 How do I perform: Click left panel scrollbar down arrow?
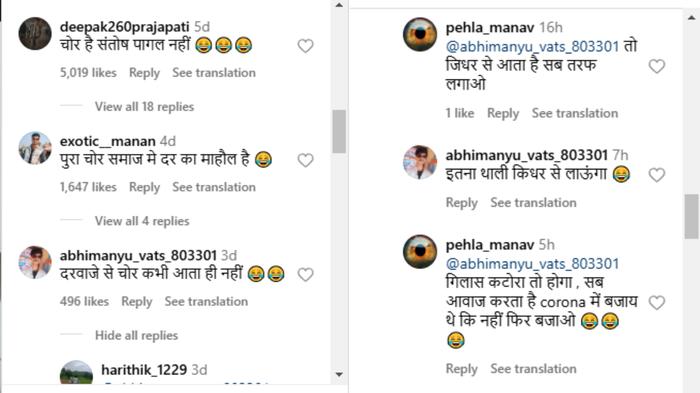click(x=339, y=374)
